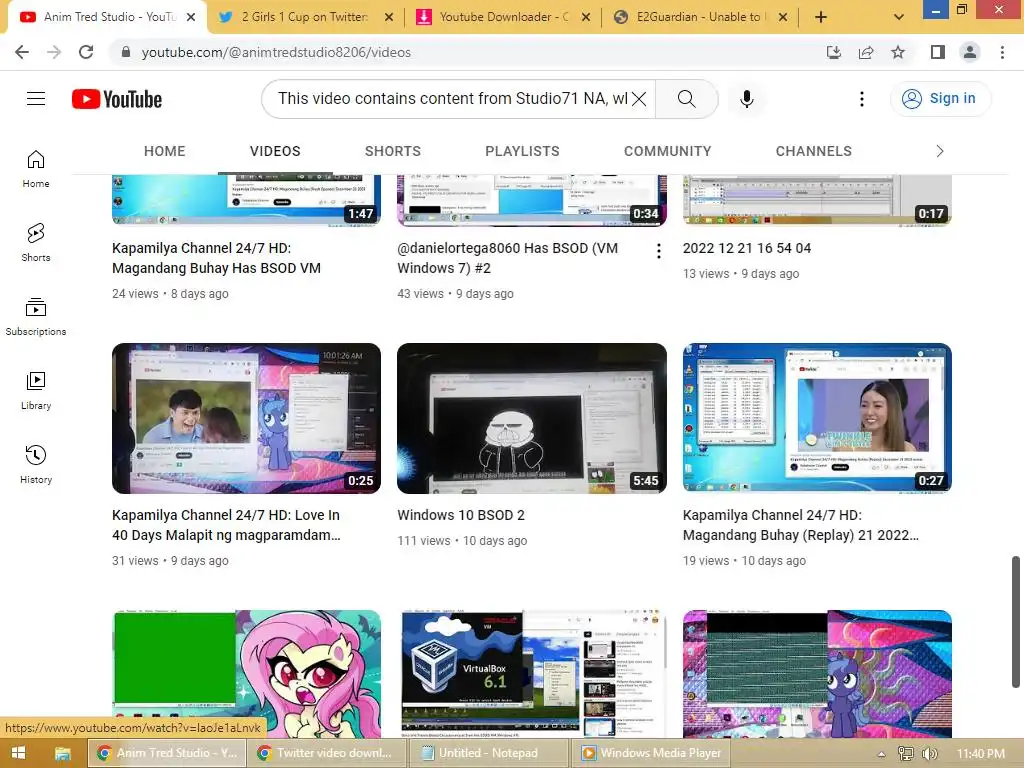Click the 11:40 PM taskbar clock

980,754
